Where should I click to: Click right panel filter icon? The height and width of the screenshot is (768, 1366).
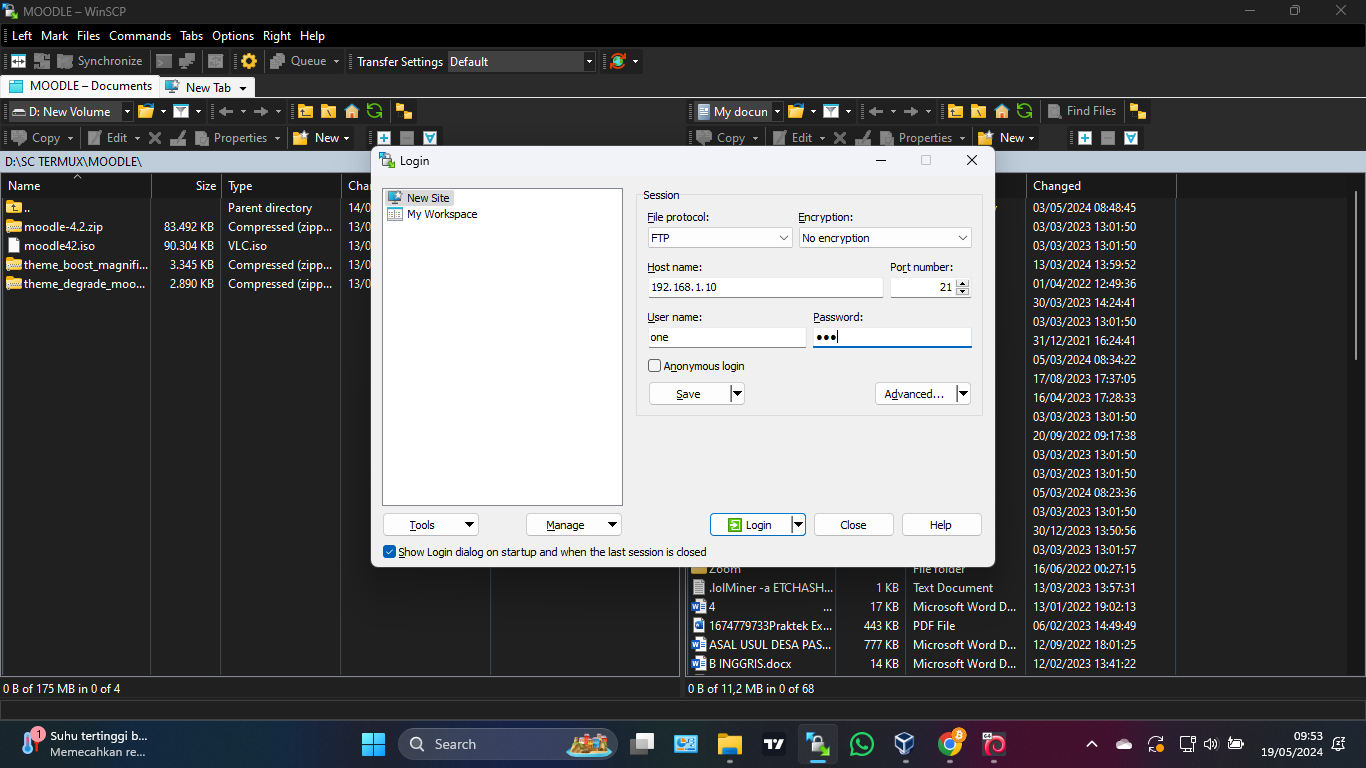coord(831,111)
